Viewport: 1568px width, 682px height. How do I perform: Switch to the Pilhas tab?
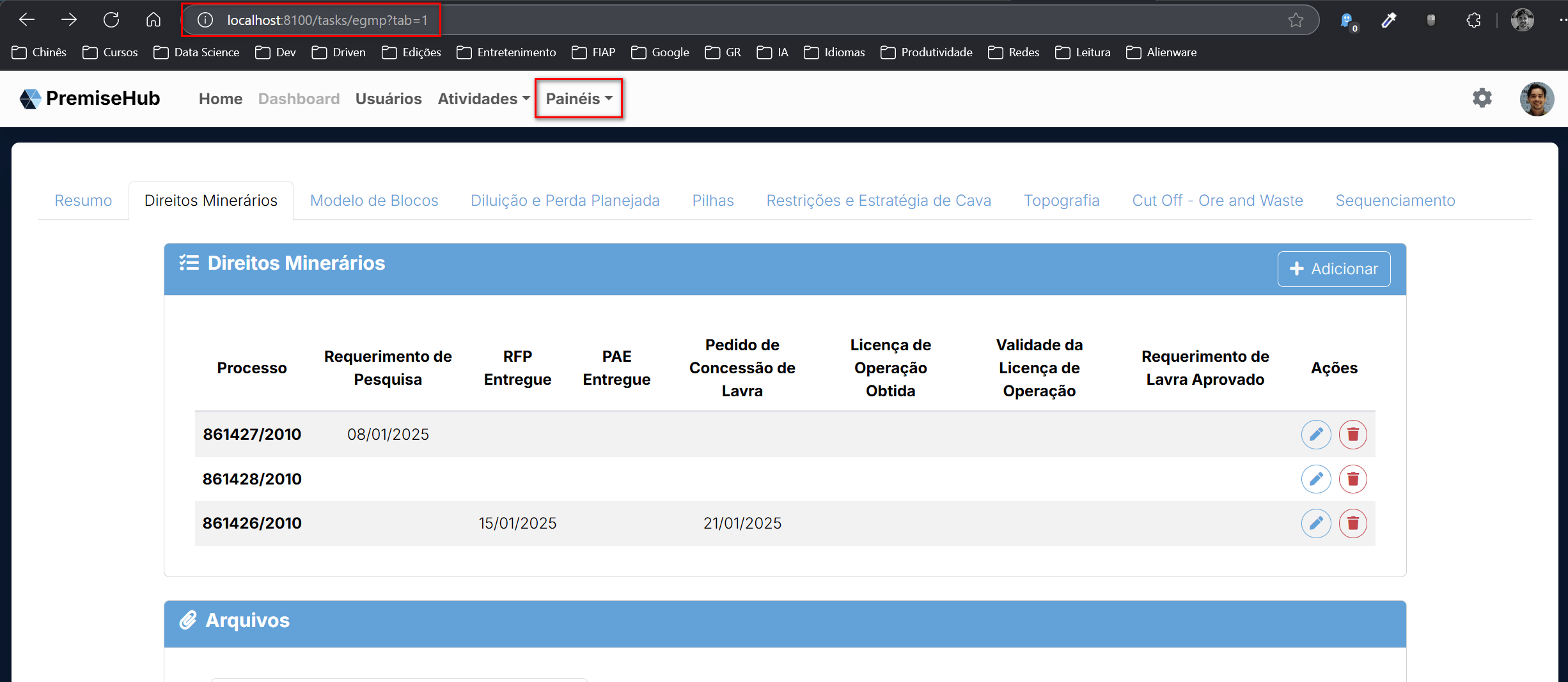pos(713,201)
